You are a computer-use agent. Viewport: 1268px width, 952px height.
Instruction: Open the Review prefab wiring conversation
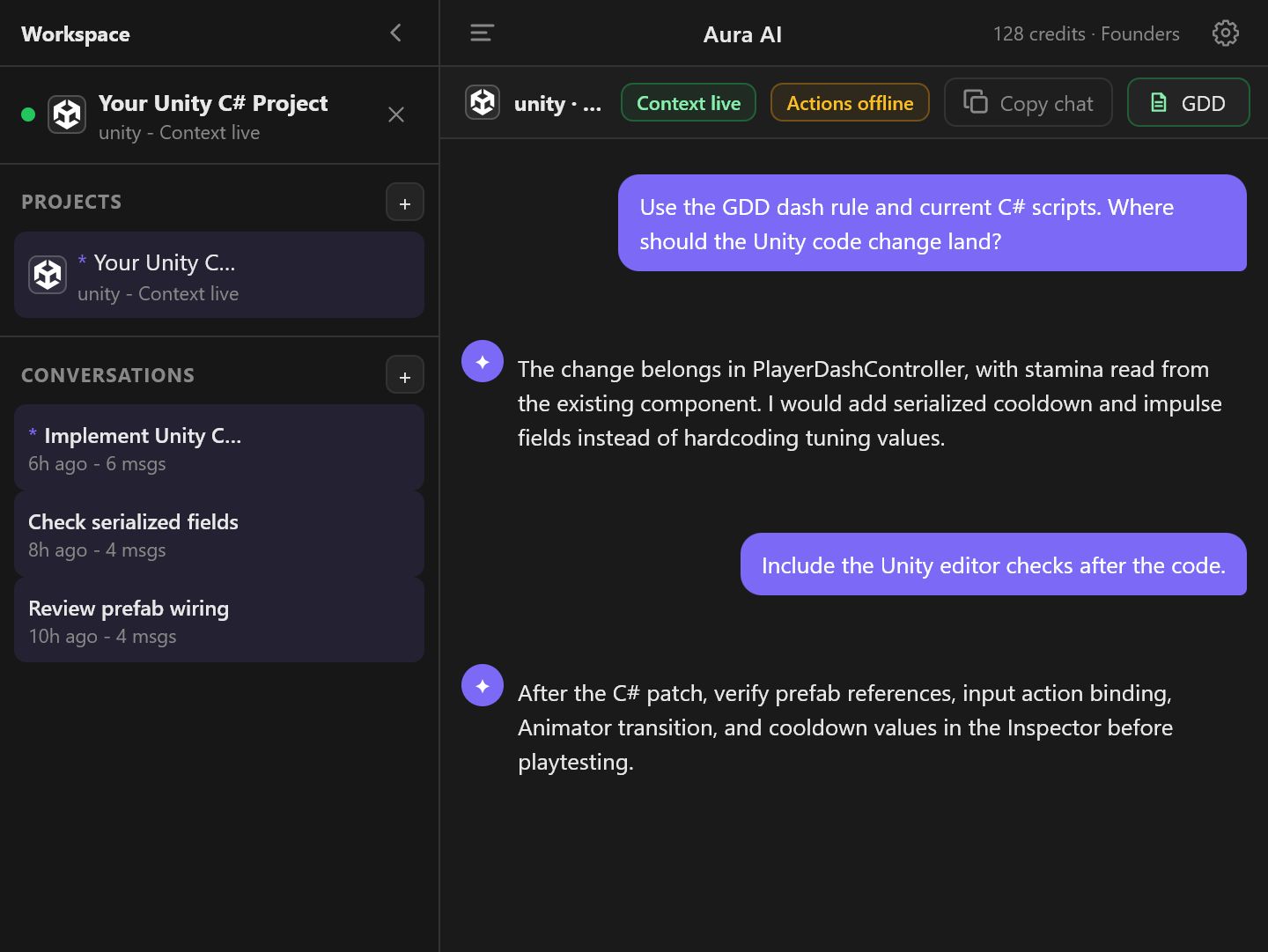tap(219, 620)
